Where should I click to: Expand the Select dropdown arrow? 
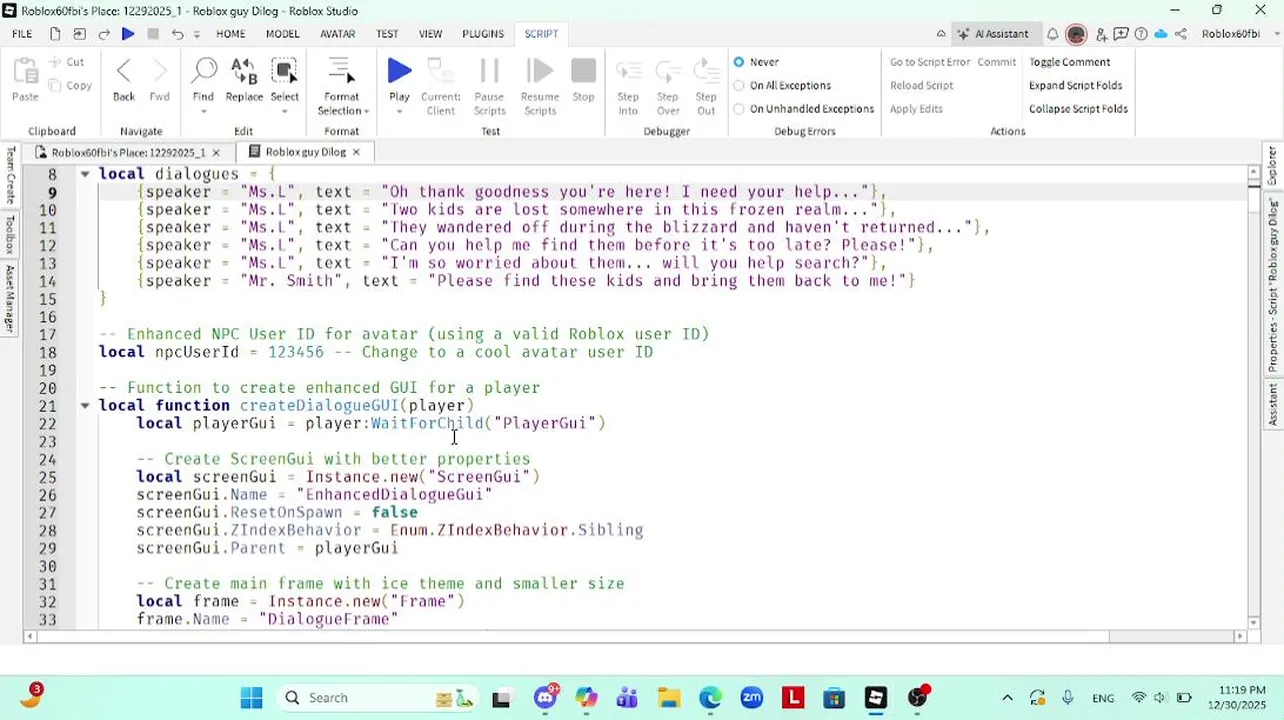pyautogui.click(x=285, y=111)
